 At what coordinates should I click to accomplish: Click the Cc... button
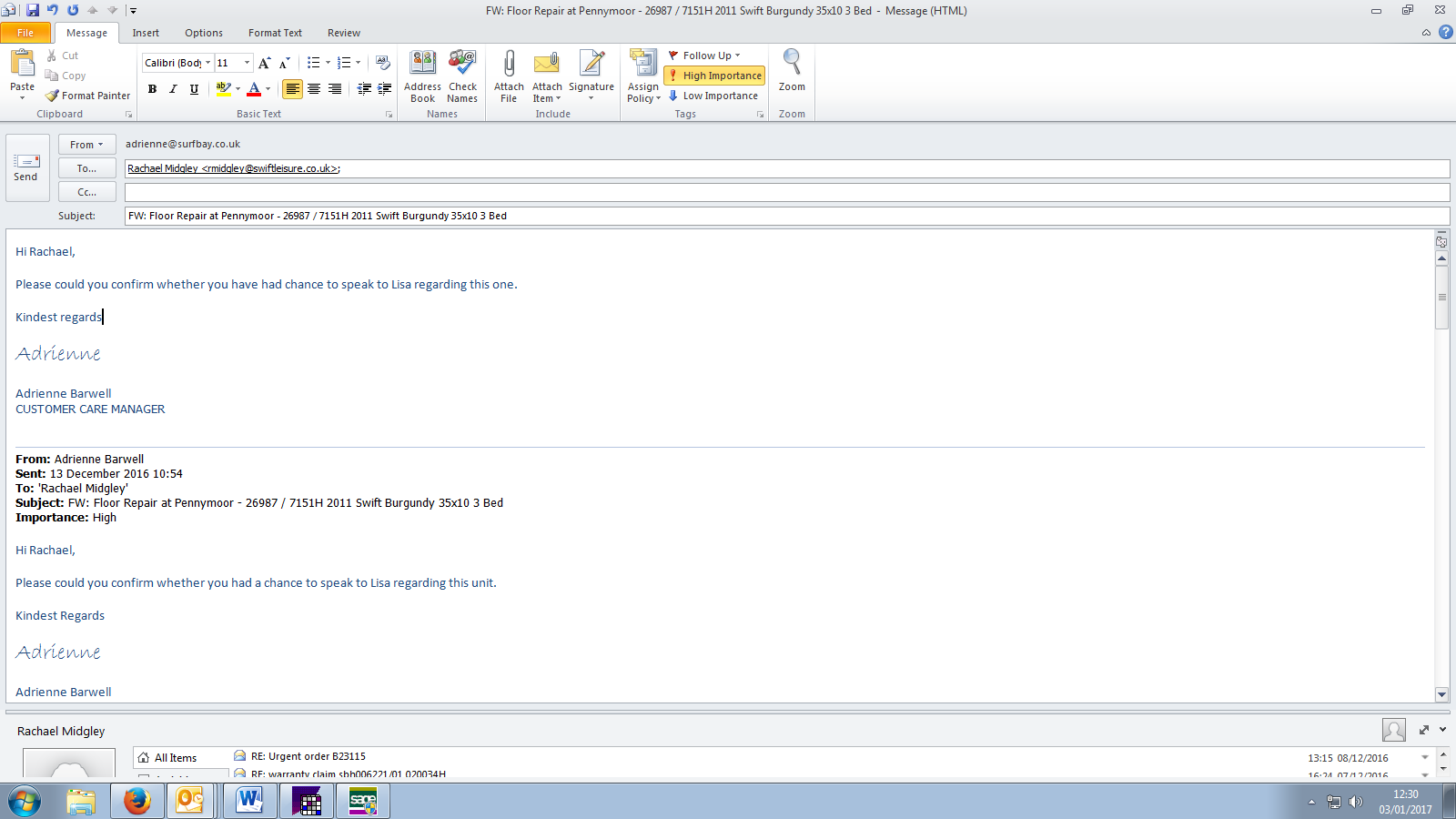click(86, 192)
